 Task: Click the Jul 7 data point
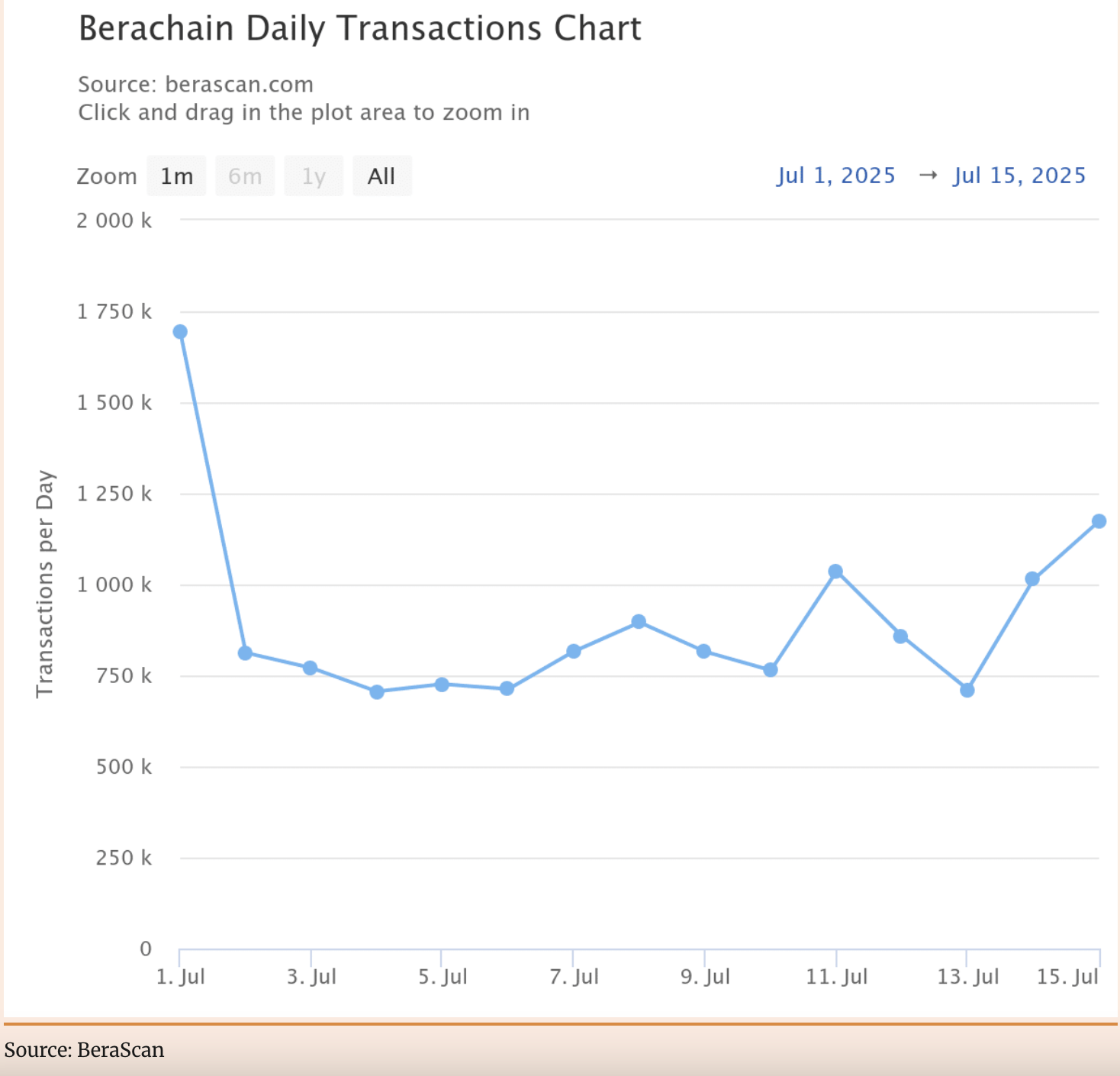[574, 651]
